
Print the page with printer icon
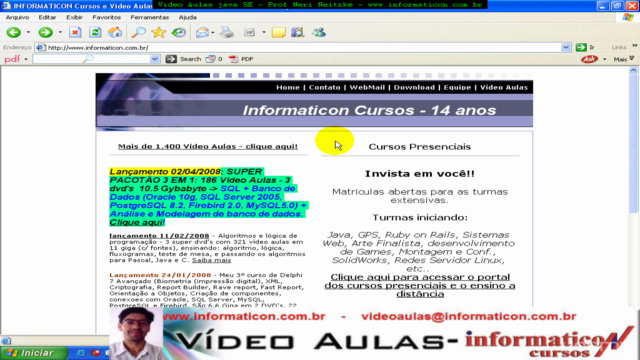pos(227,32)
